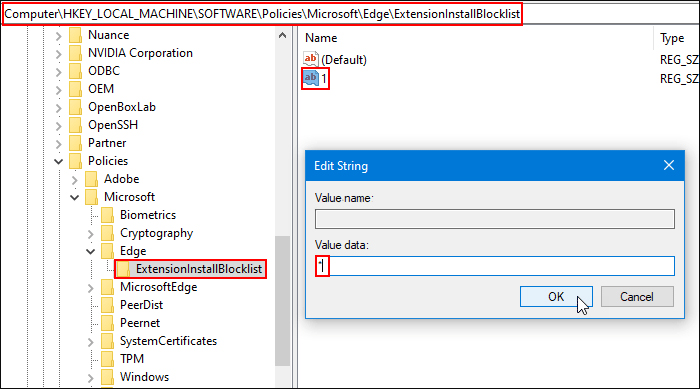Expand the MicrosoftEdge key
This screenshot has width=700, height=389.
coord(91,288)
